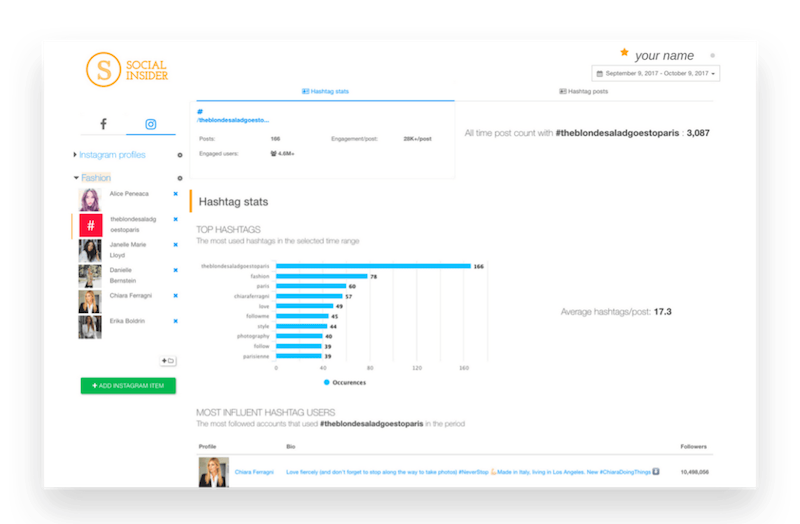Open the Facebook section icon
The image size is (800, 524).
click(103, 124)
